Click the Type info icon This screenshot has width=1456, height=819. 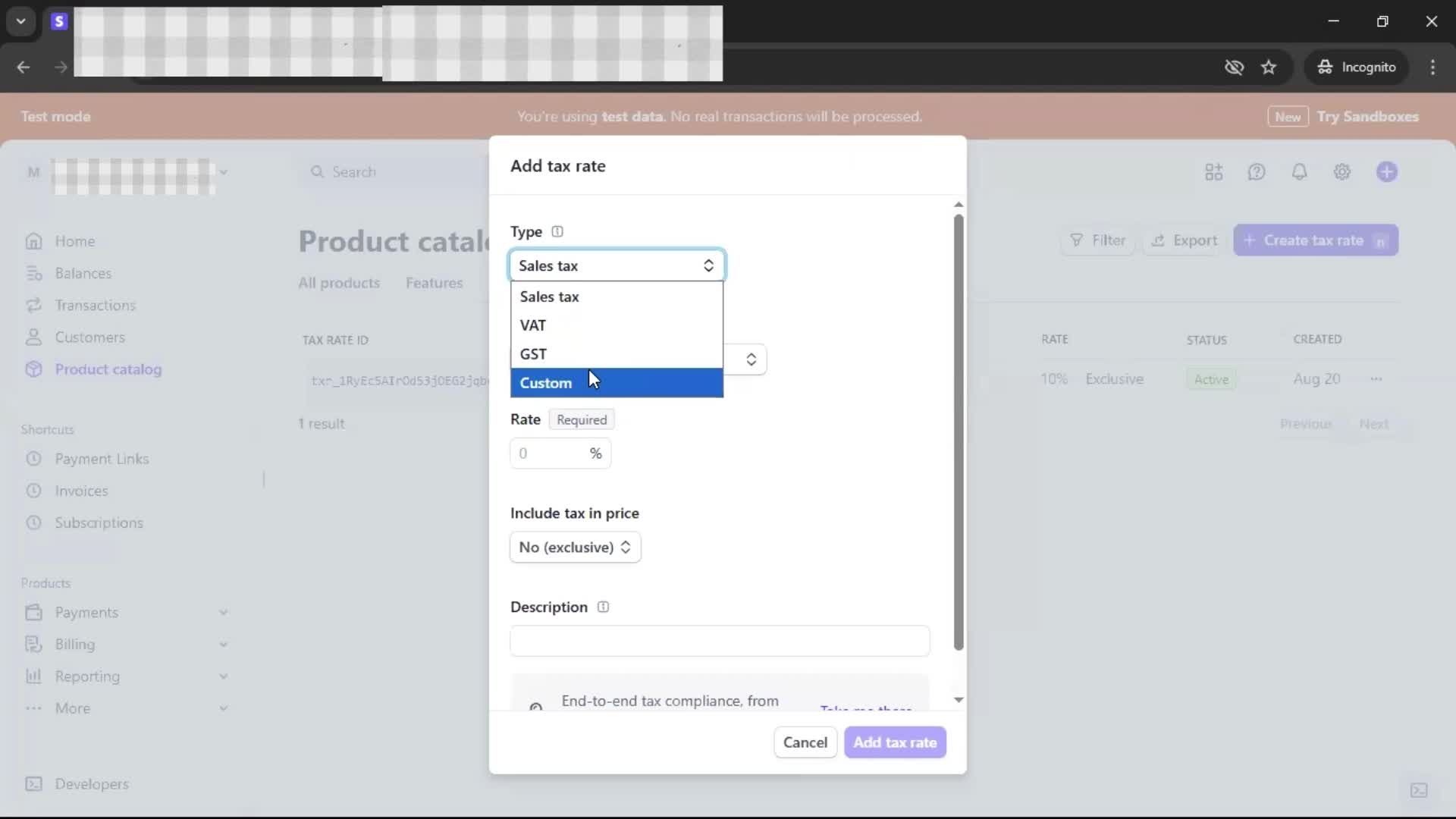557,231
